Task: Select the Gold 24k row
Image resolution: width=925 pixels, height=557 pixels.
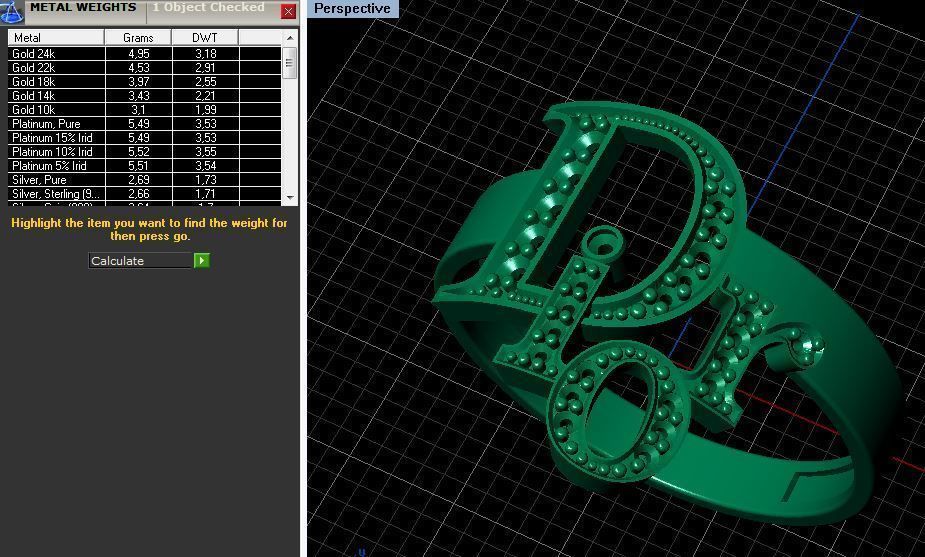Action: pos(145,54)
